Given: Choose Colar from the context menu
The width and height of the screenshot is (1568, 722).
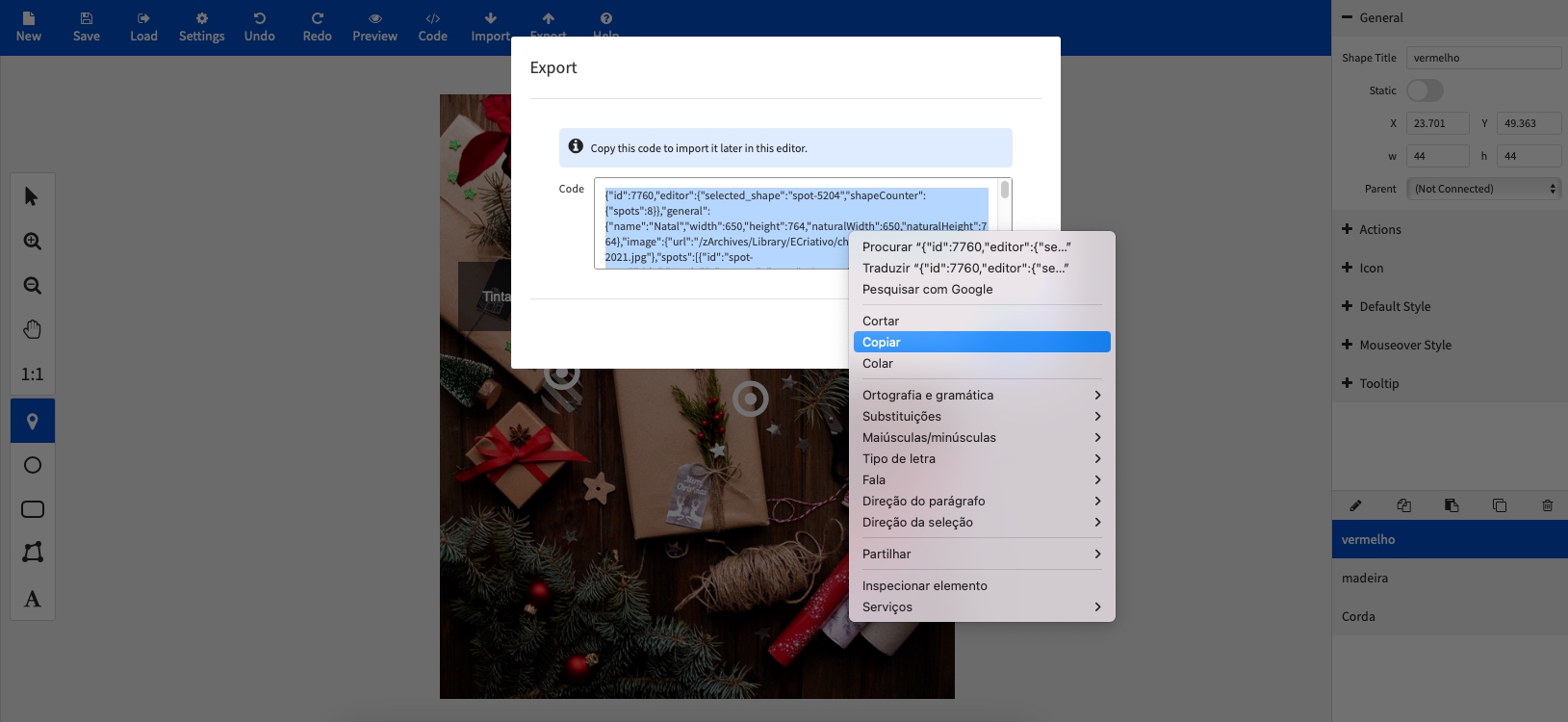Looking at the screenshot, I should [x=982, y=363].
